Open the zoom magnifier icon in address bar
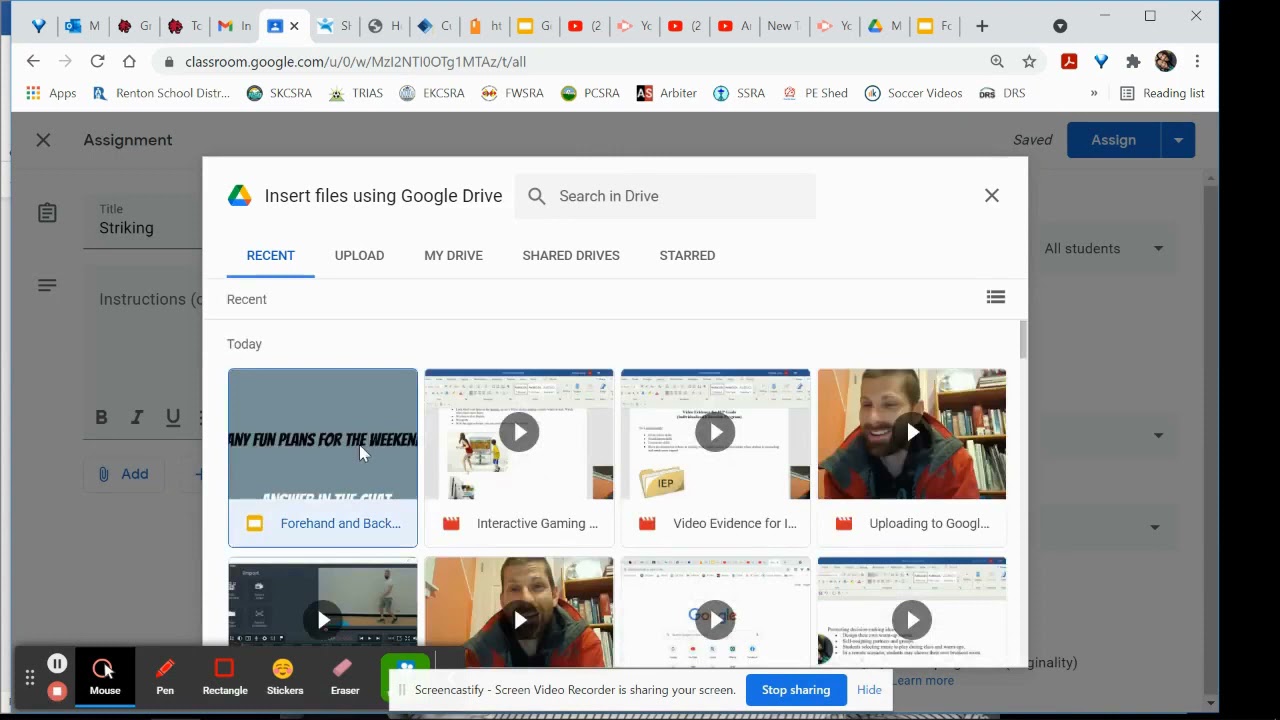The height and width of the screenshot is (720, 1280). pyautogui.click(x=997, y=61)
